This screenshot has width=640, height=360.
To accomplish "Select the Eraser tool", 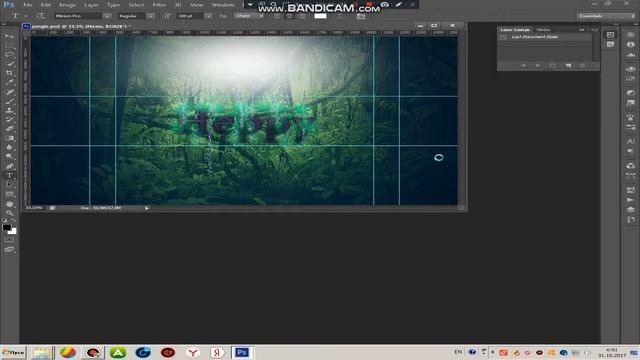I will [9, 129].
